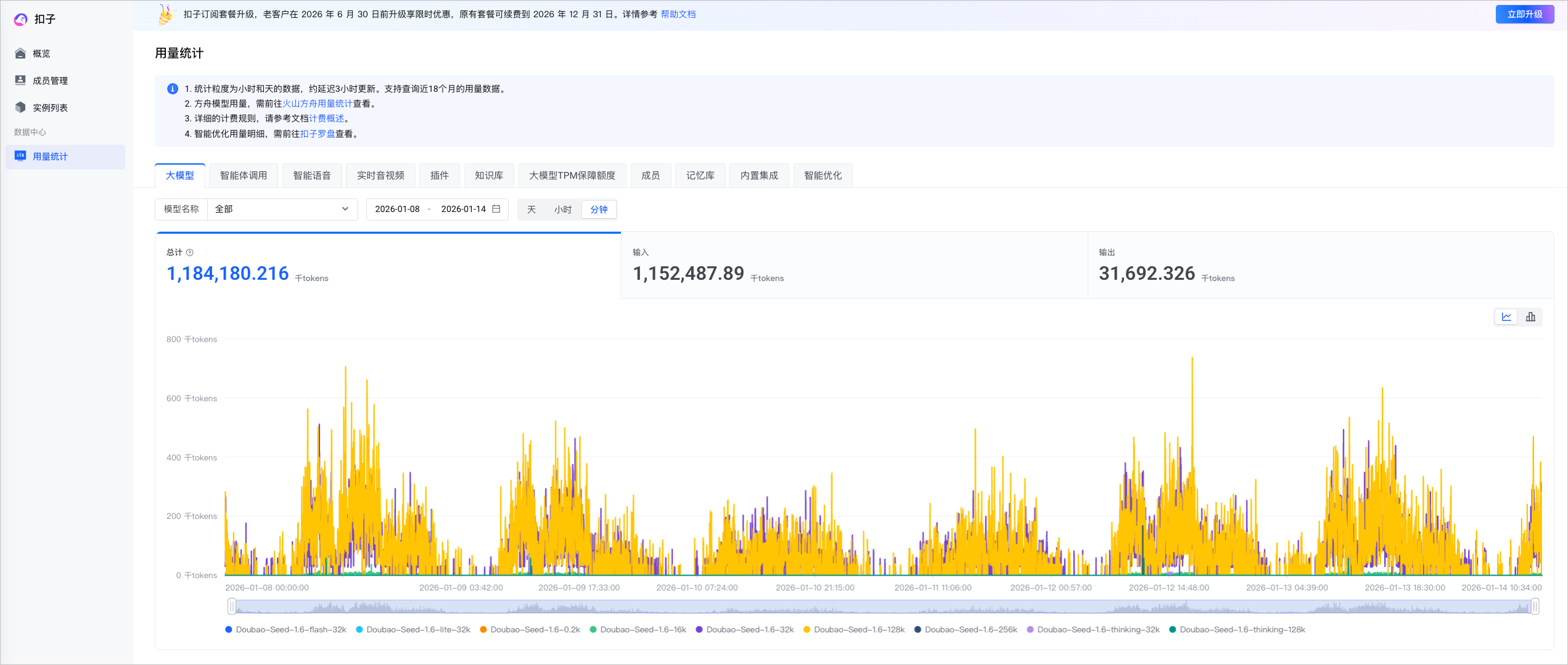Click the upgrade now button
This screenshot has height=665, width=1568.
click(1524, 14)
